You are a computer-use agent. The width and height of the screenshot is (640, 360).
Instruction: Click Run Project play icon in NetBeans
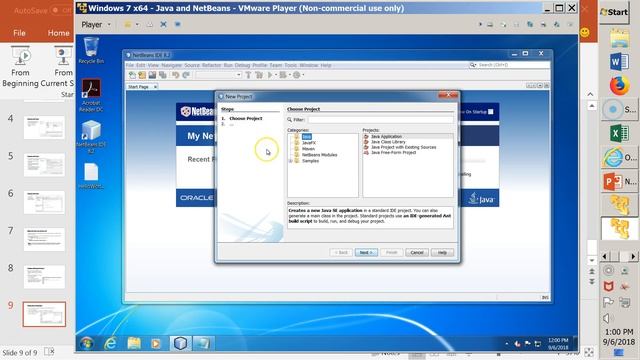tap(269, 75)
